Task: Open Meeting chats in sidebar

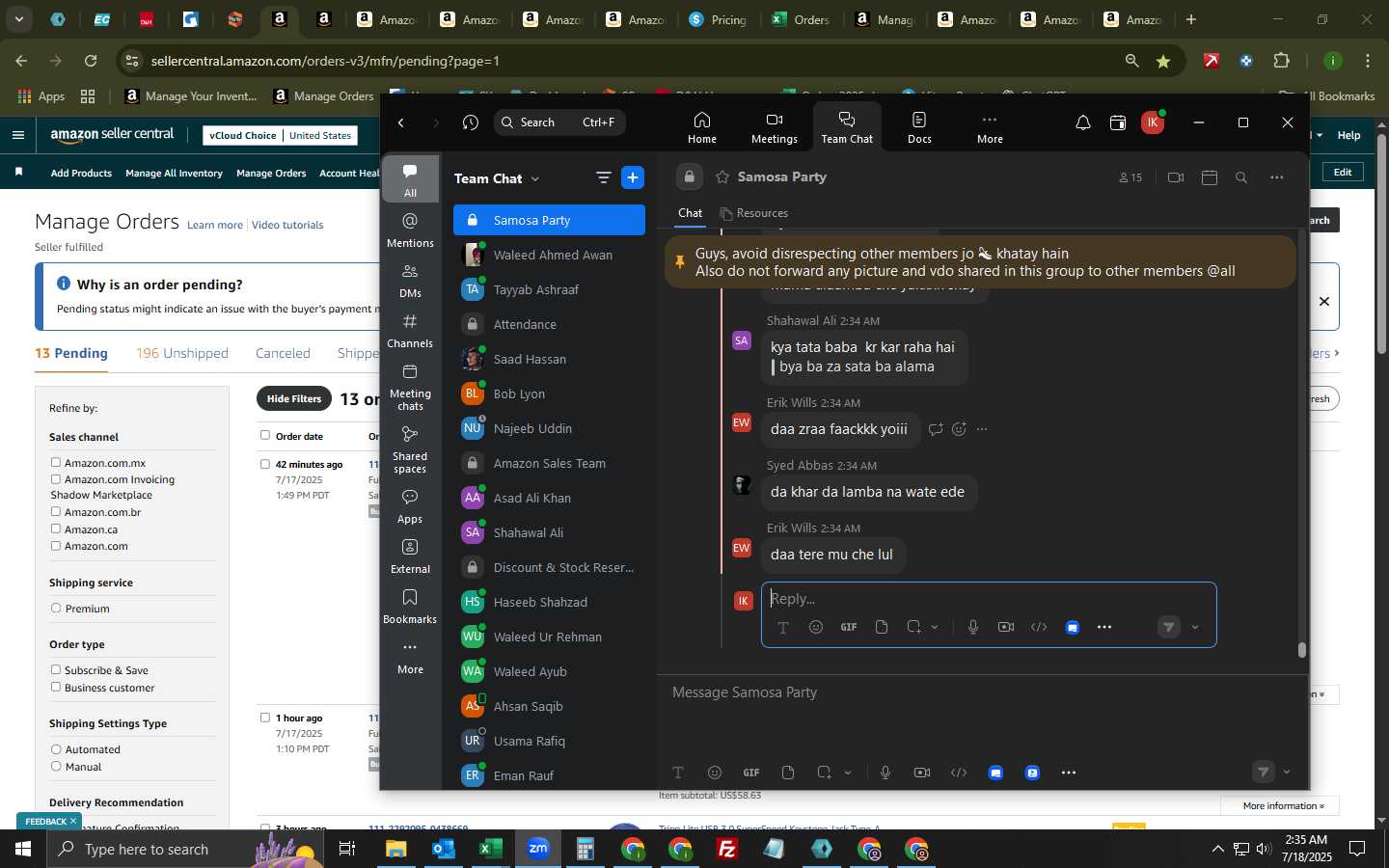Action: [410, 387]
